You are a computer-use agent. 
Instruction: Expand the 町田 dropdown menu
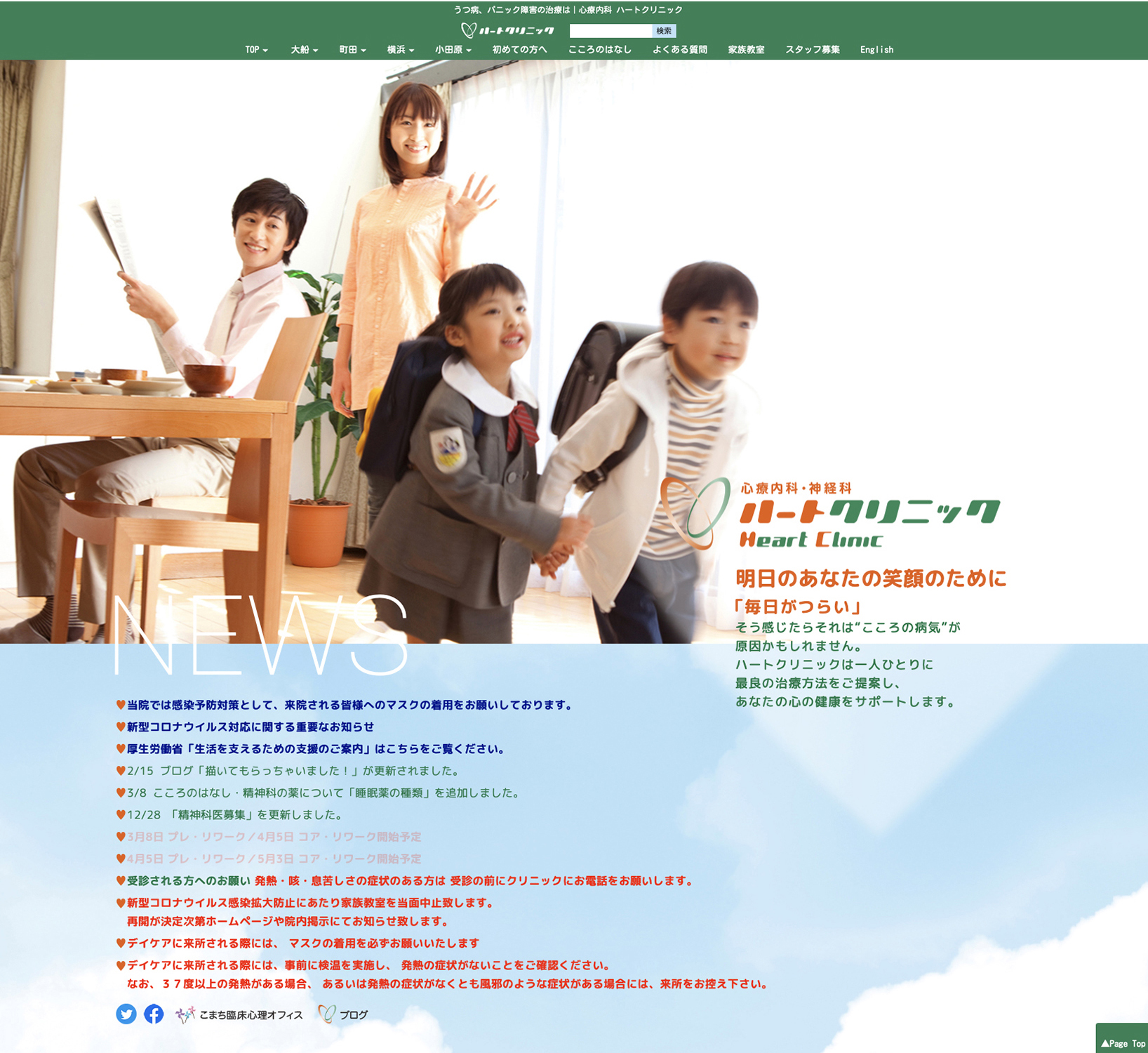tap(352, 50)
